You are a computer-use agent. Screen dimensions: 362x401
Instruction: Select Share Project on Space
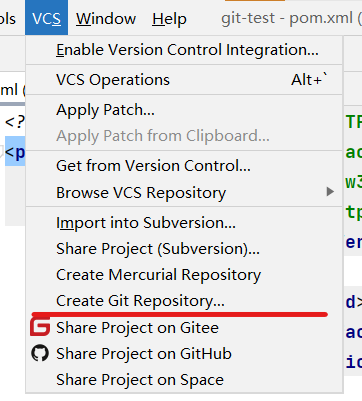point(184,379)
